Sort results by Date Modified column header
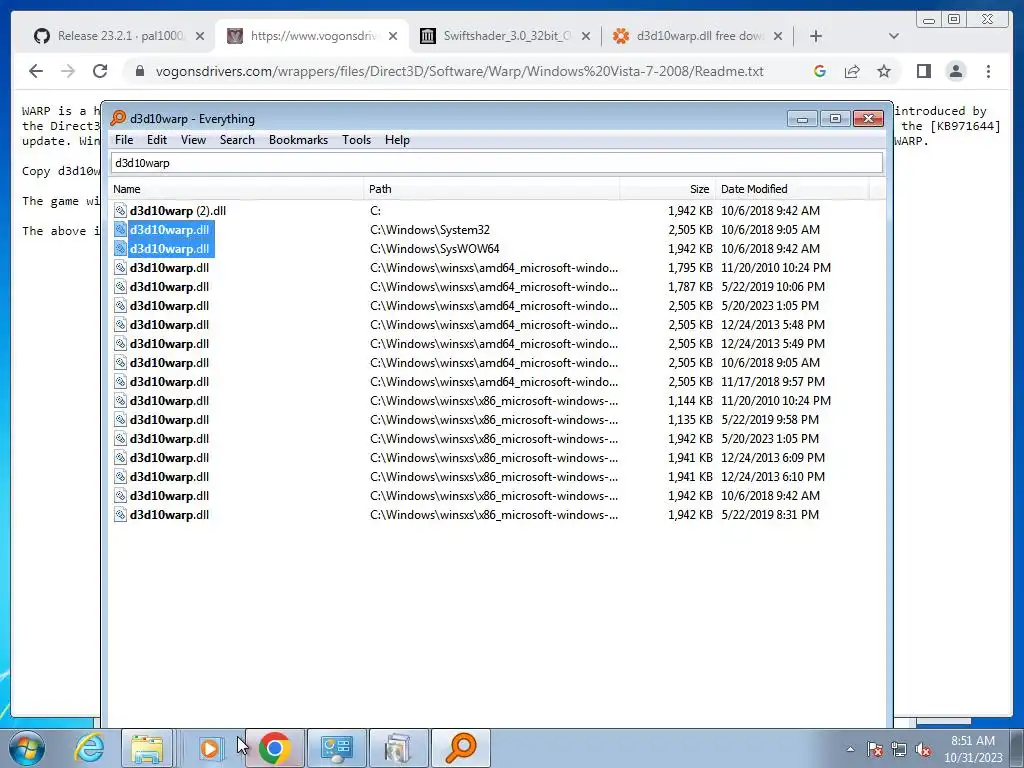The width and height of the screenshot is (1024, 768). 792,189
